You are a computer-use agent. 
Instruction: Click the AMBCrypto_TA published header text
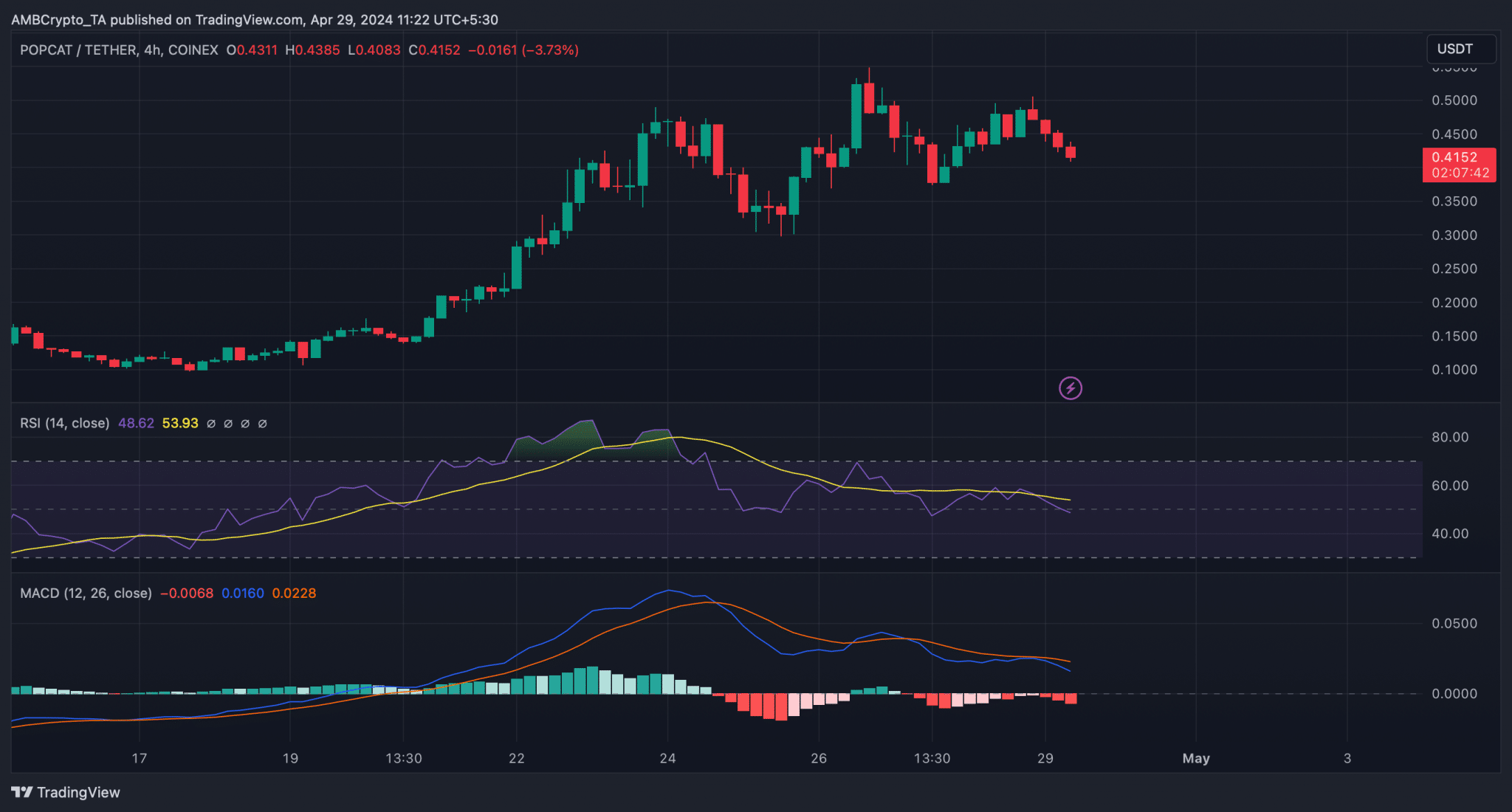255,20
